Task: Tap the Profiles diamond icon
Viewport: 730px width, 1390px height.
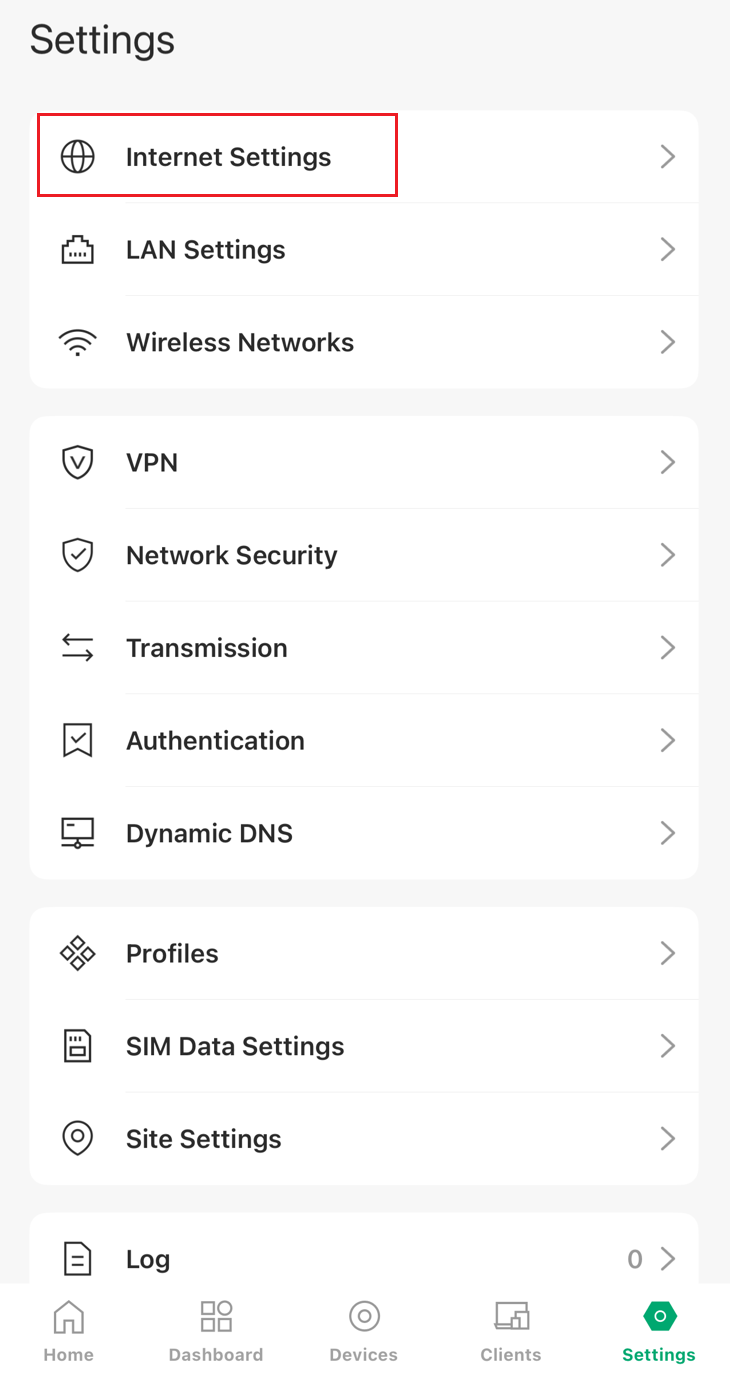Action: point(77,953)
